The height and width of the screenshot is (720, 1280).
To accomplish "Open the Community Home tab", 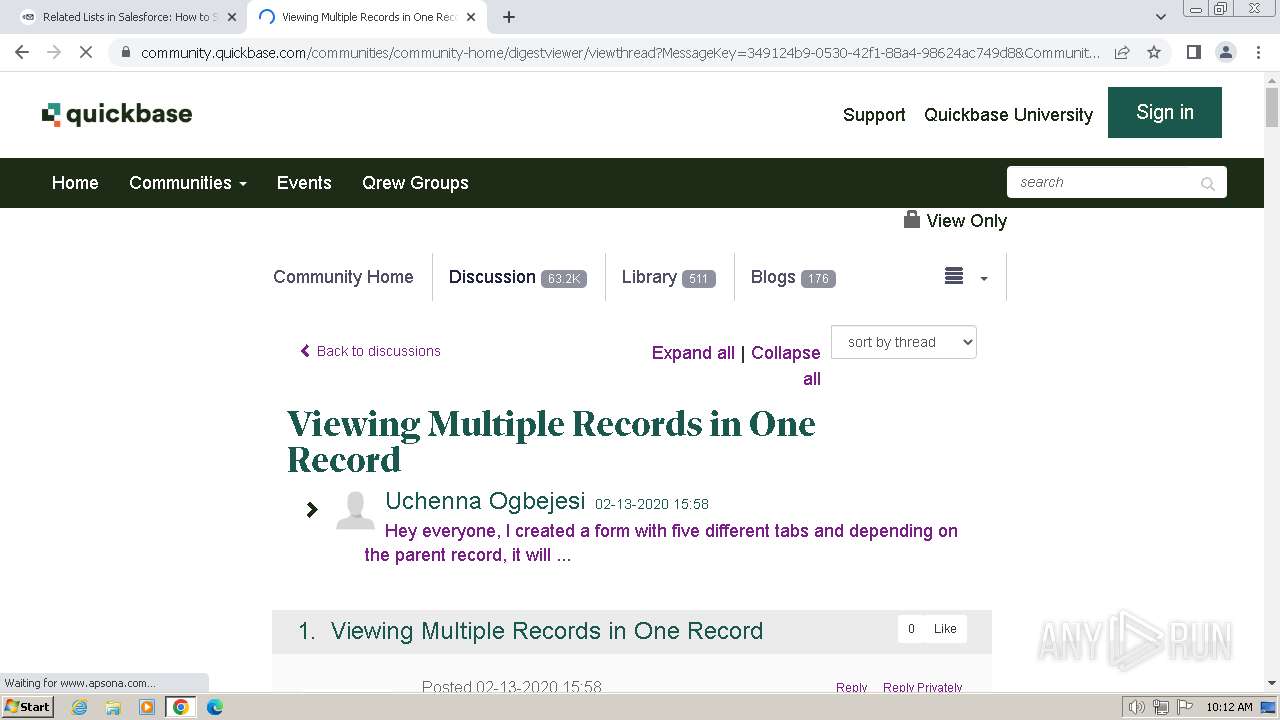I will point(343,277).
